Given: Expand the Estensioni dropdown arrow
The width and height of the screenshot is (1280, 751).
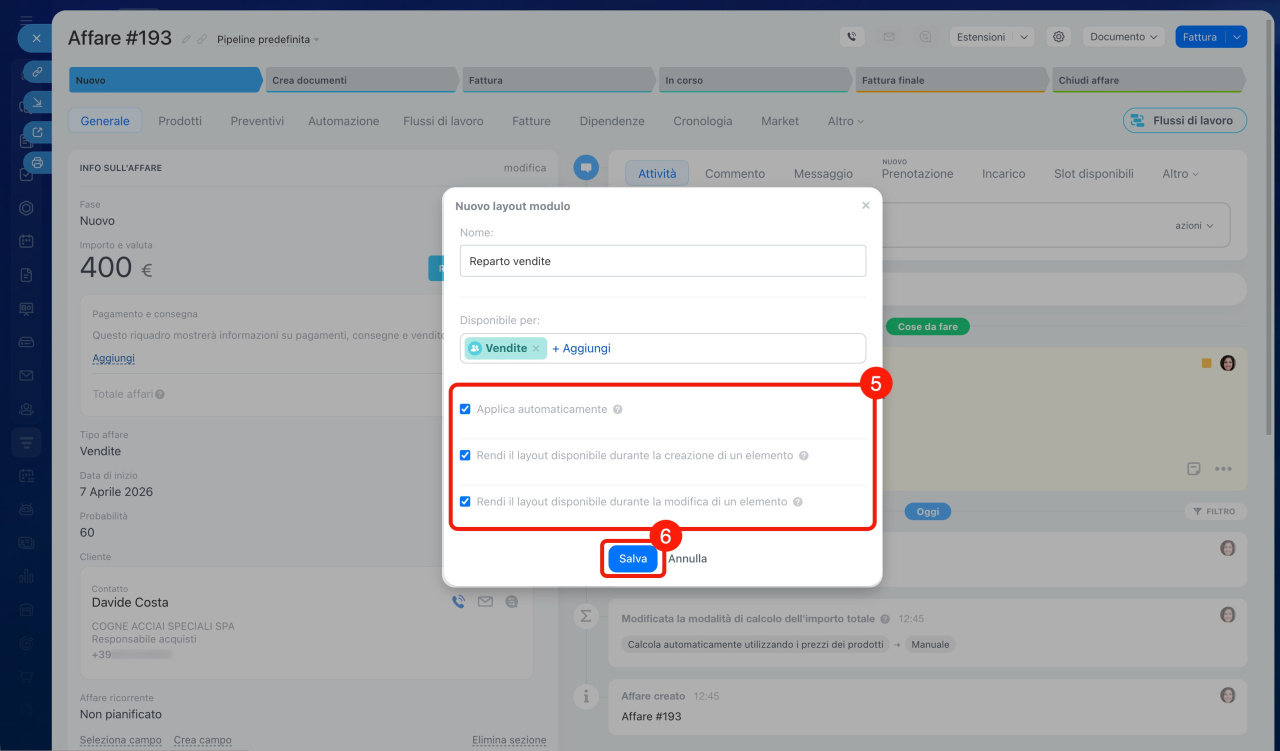Looking at the screenshot, I should click(x=1022, y=37).
